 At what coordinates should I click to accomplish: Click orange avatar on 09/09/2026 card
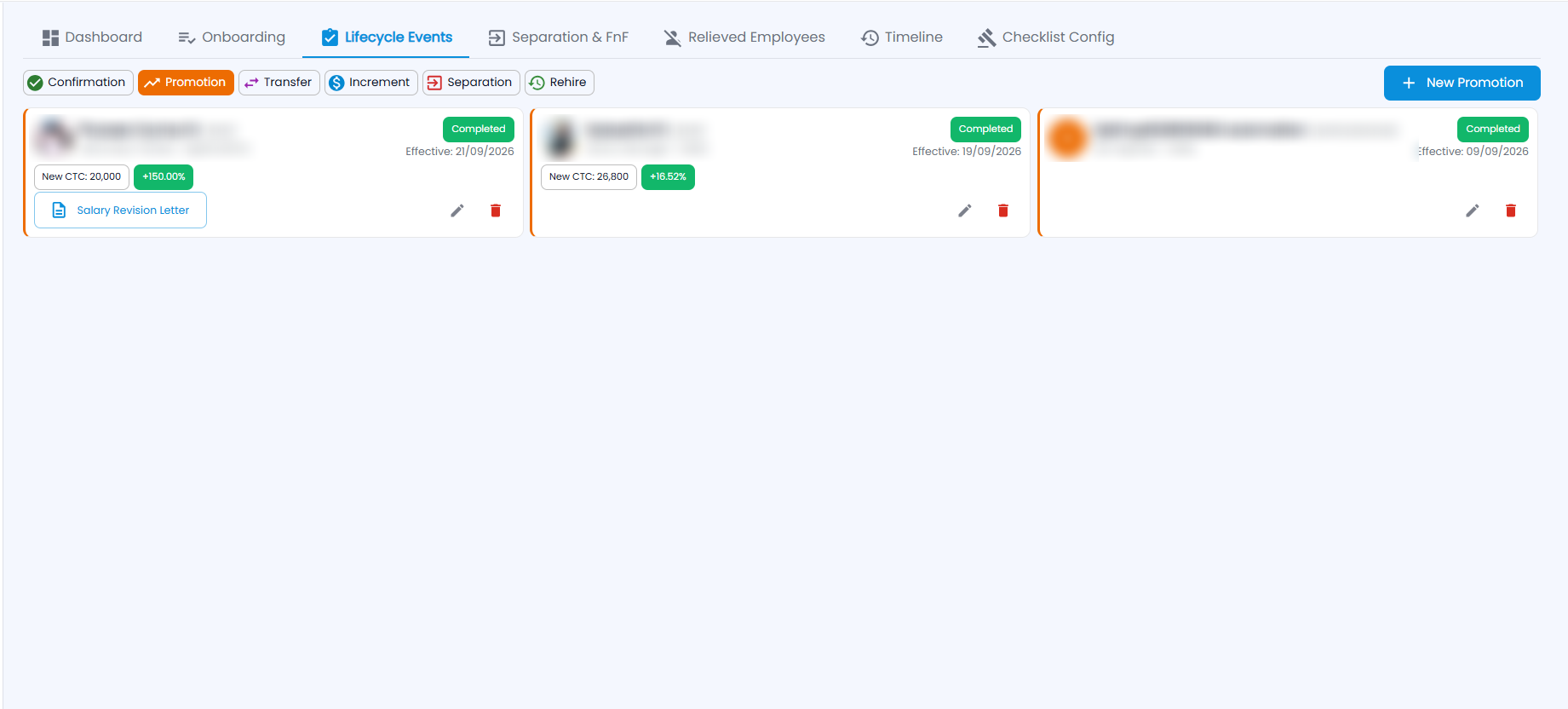tap(1068, 137)
